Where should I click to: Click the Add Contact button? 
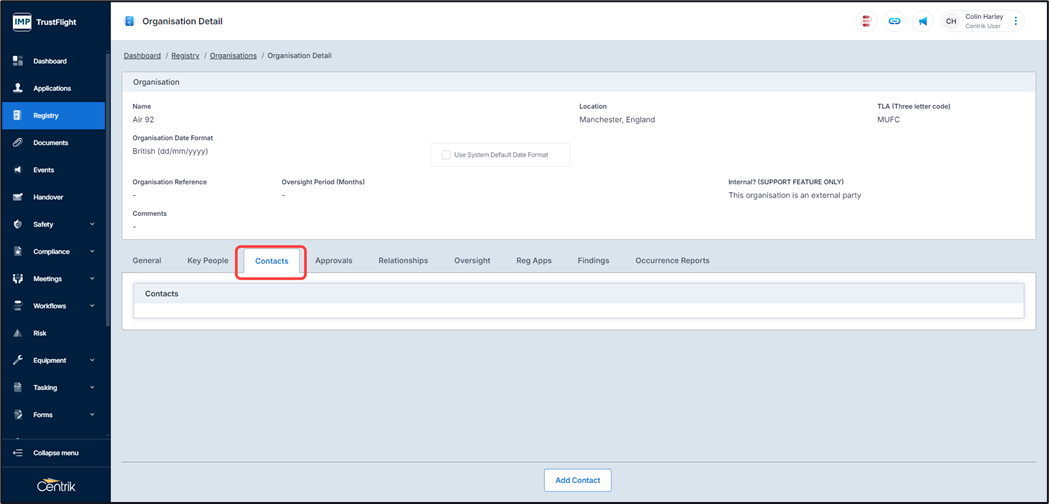pyautogui.click(x=577, y=480)
